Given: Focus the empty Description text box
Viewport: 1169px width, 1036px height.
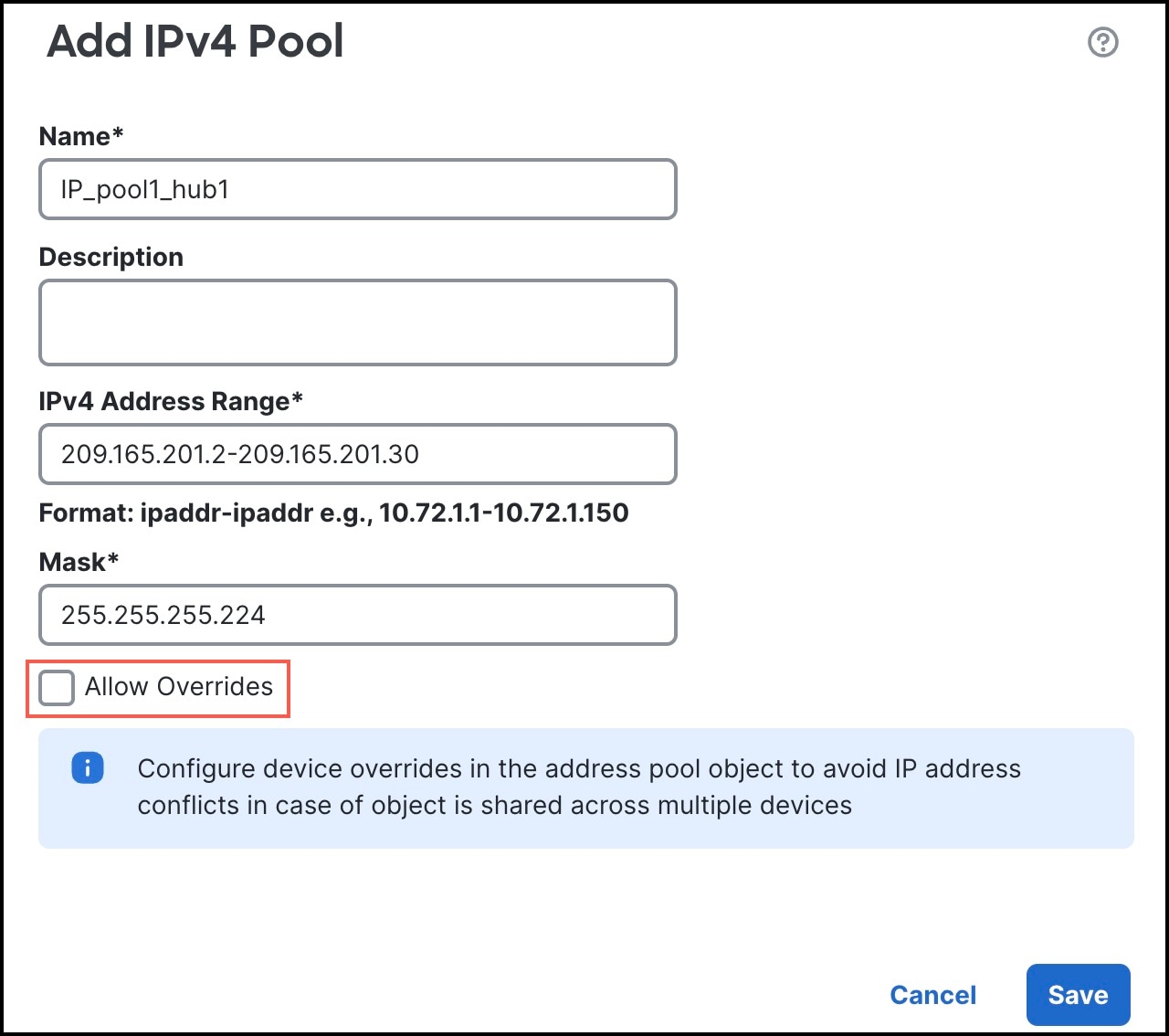Looking at the screenshot, I should click(x=357, y=322).
